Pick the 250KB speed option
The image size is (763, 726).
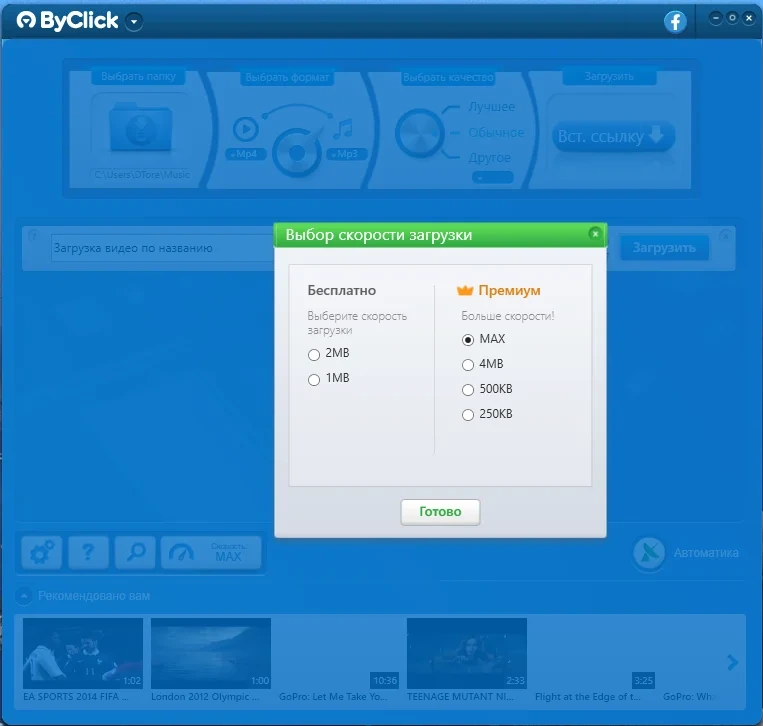tap(468, 415)
